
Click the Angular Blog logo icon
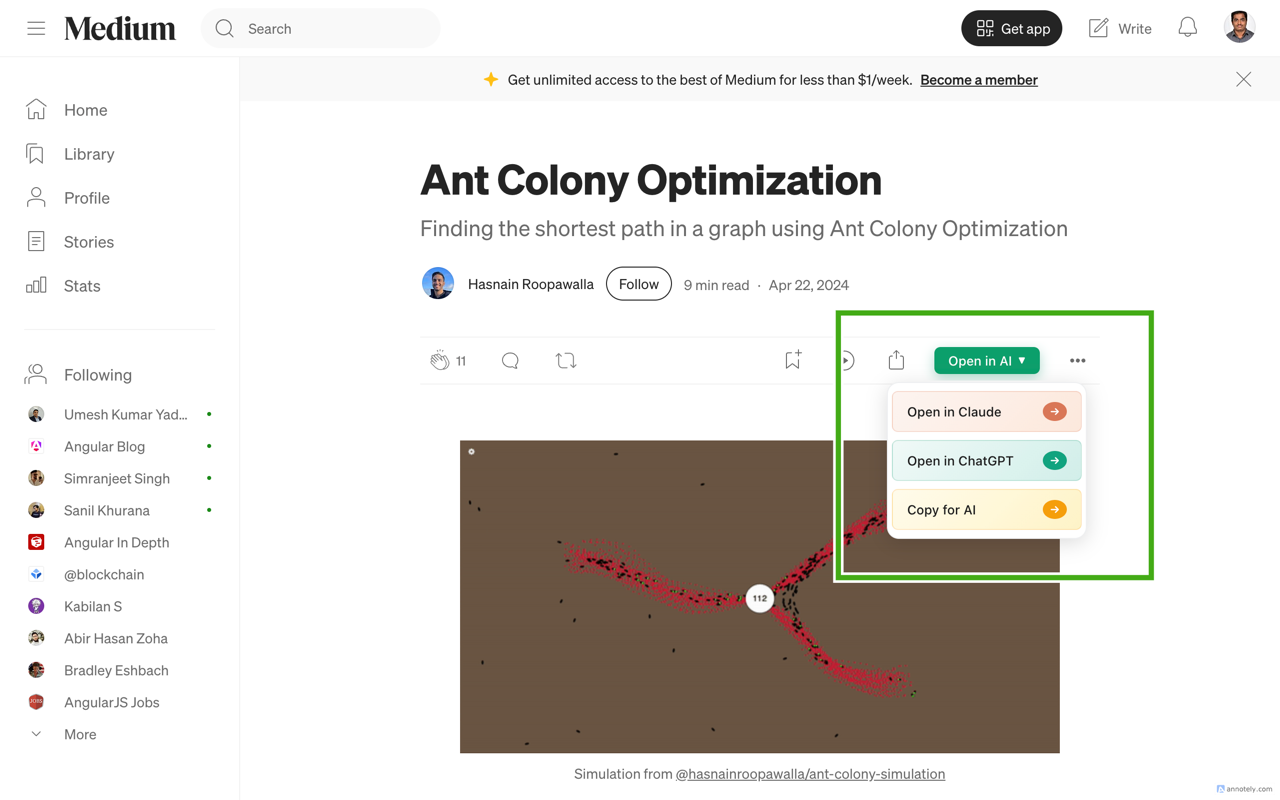pyautogui.click(x=36, y=446)
